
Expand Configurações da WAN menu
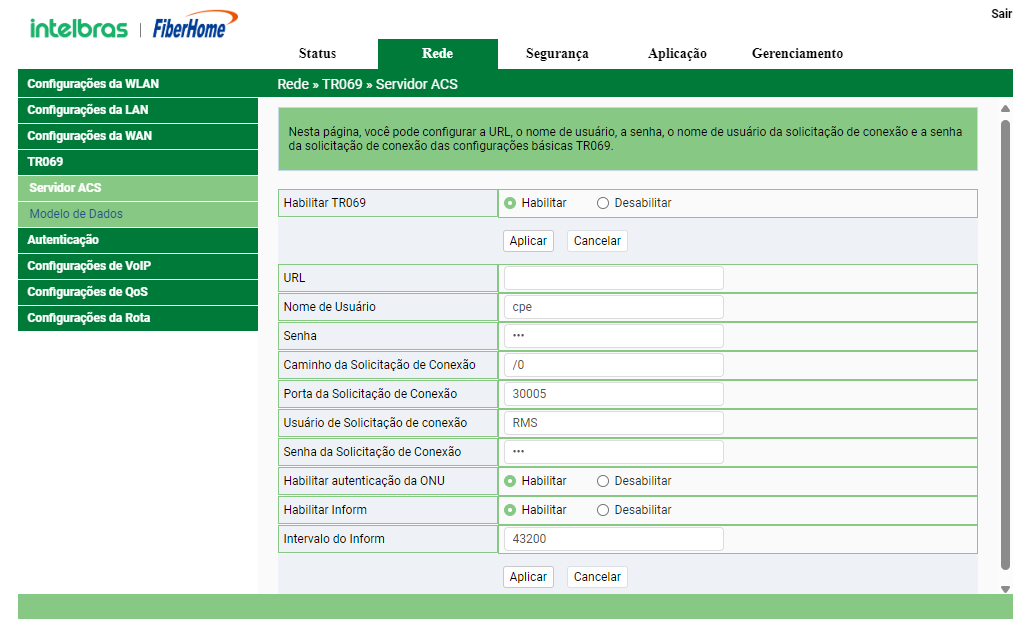point(138,136)
